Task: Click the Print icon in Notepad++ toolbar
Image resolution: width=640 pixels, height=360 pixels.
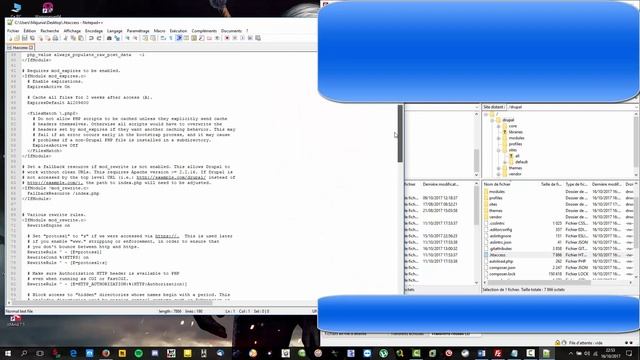Action: [55, 38]
